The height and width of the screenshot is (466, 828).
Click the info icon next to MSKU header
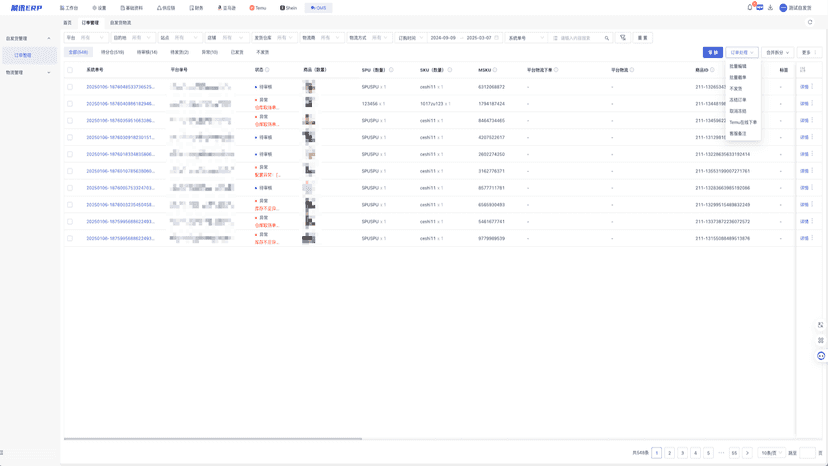click(x=495, y=70)
